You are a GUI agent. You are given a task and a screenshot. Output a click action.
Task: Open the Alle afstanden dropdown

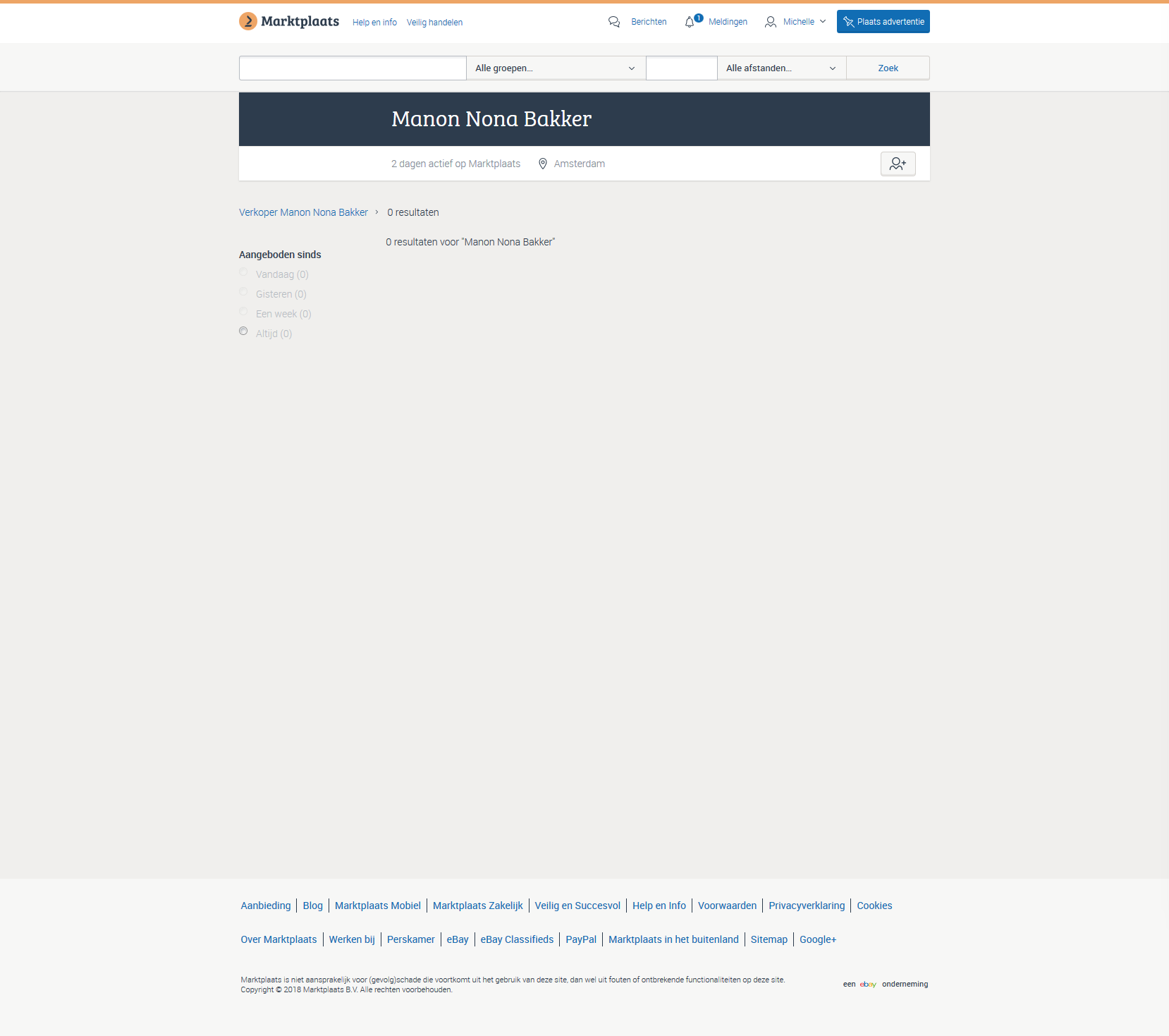[781, 68]
